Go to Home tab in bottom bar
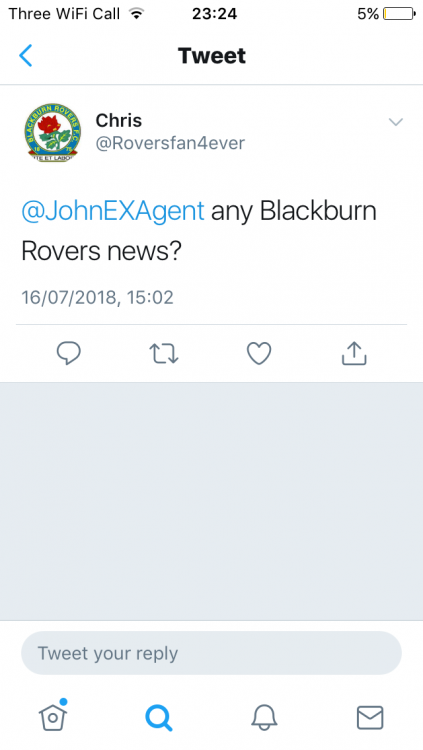Image resolution: width=423 pixels, height=750 pixels. point(53,716)
